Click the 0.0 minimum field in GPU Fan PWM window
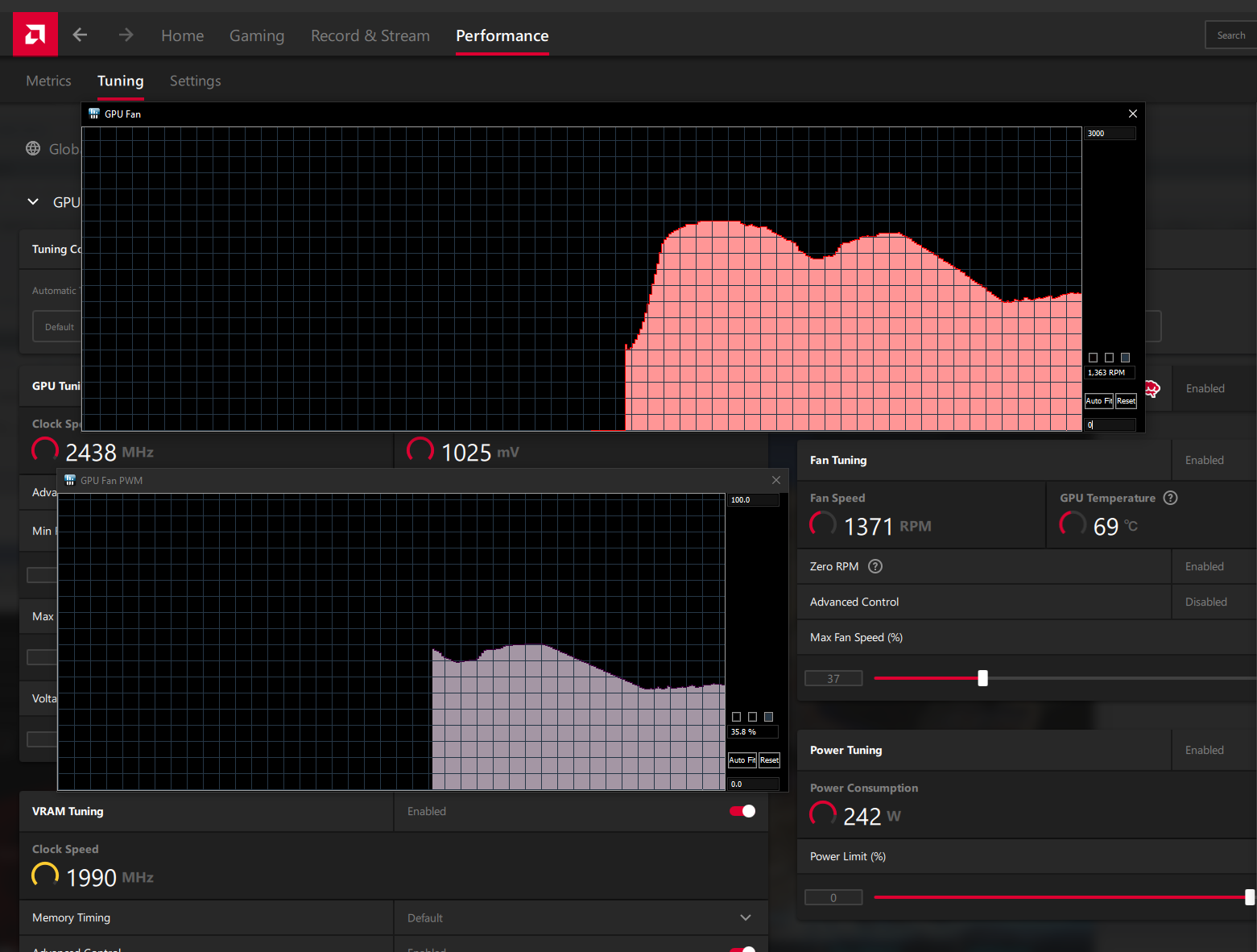Viewport: 1257px width, 952px height. tap(754, 784)
